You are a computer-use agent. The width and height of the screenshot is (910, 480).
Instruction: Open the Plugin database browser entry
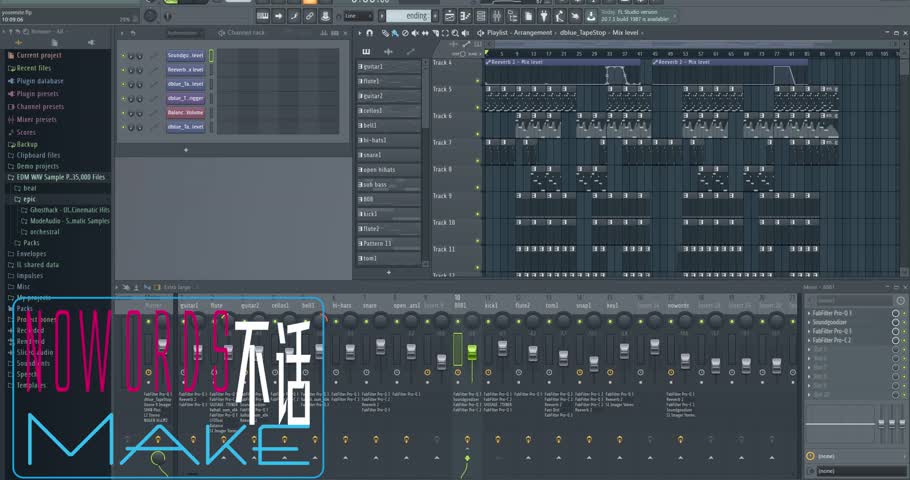(x=39, y=81)
